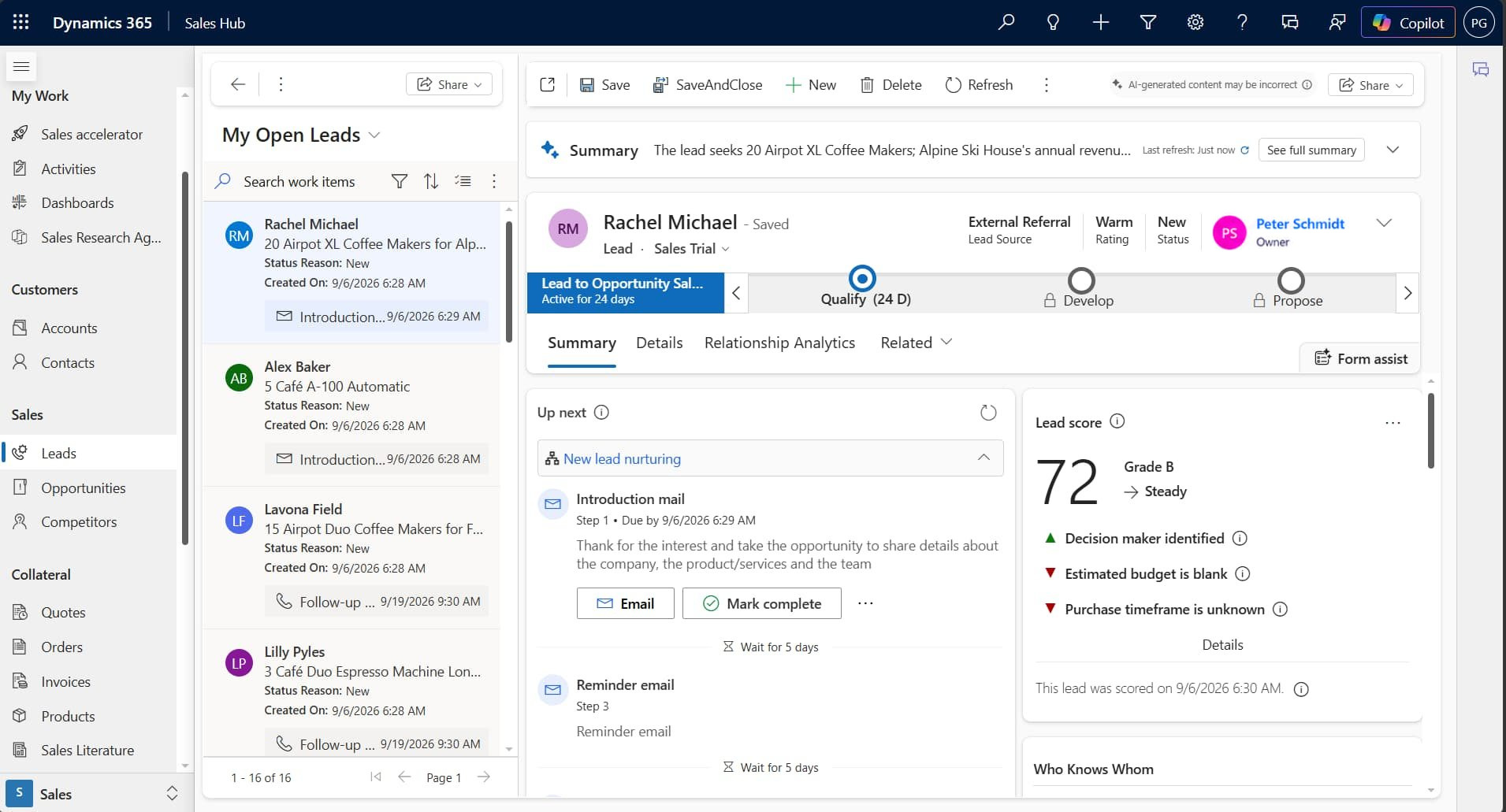Click the plus quick create icon
The width and height of the screenshot is (1506, 812).
click(x=1101, y=22)
